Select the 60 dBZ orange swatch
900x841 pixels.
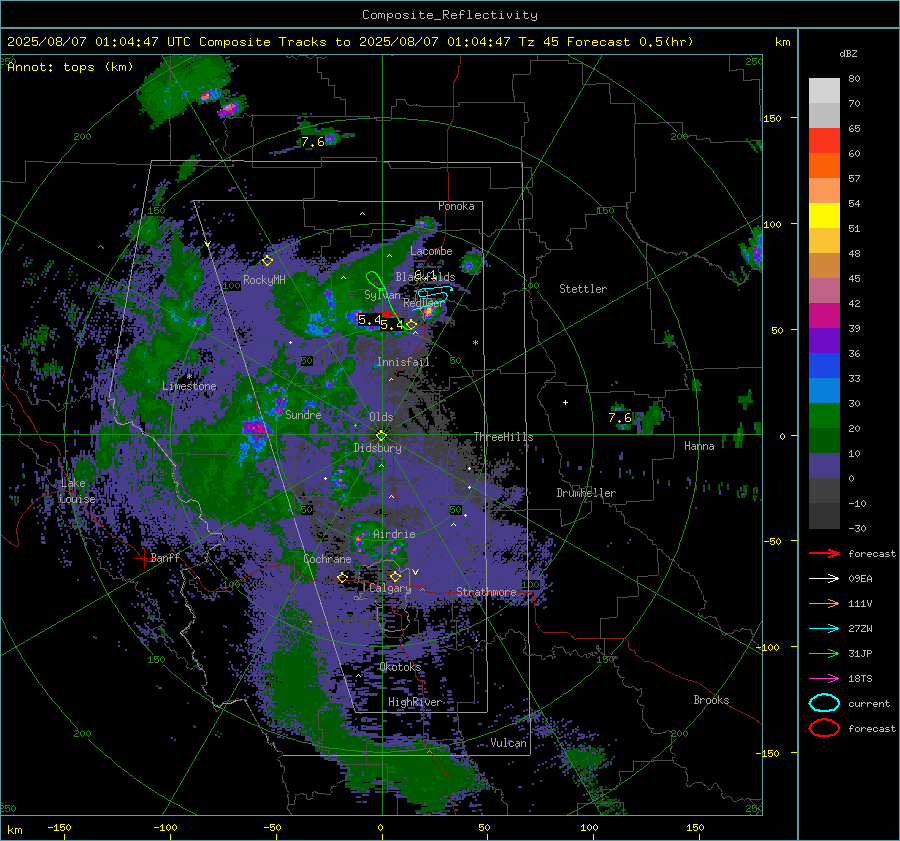tap(824, 165)
